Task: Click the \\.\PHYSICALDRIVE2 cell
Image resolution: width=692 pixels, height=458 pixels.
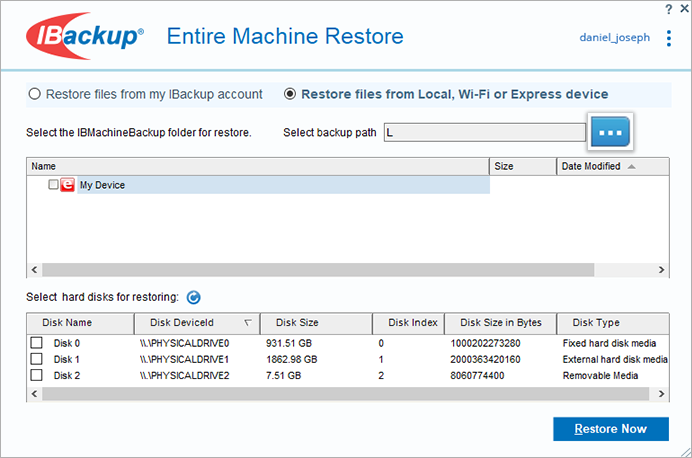Action: tap(184, 376)
